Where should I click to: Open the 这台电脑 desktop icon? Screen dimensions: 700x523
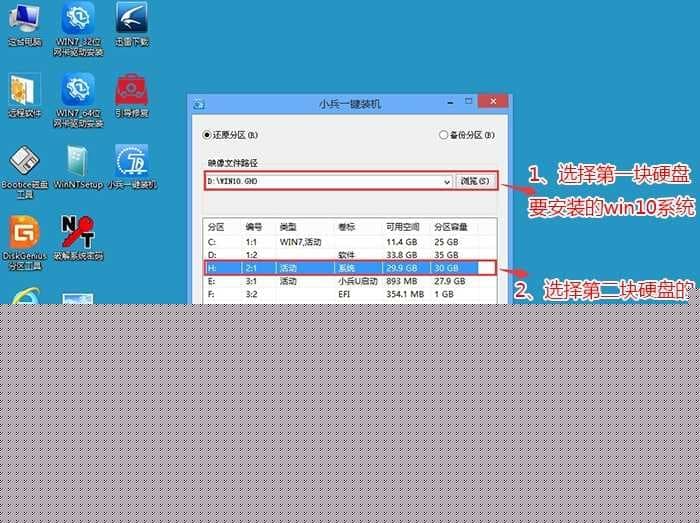click(x=25, y=25)
